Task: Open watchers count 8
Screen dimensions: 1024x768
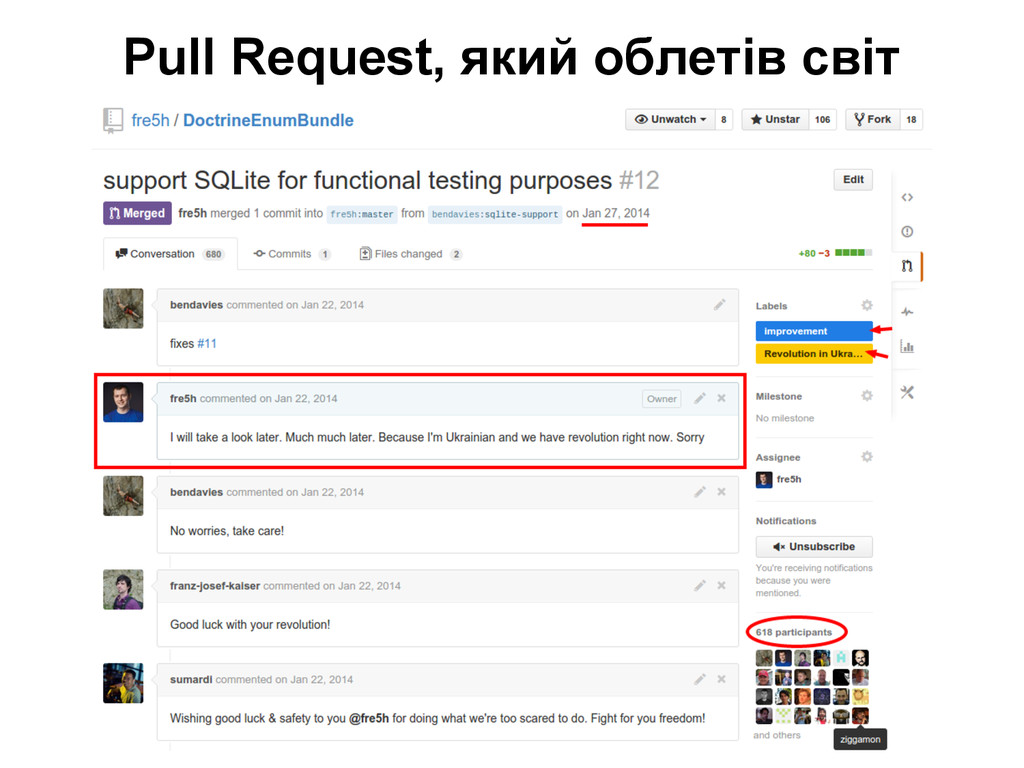Action: click(724, 120)
